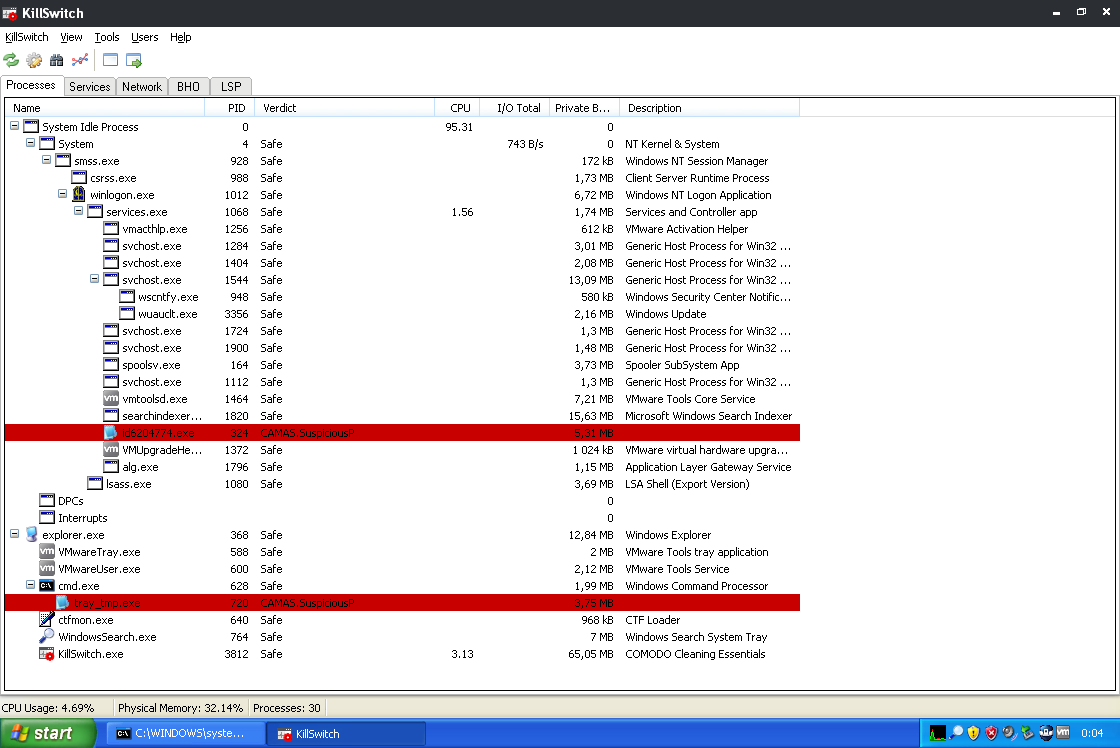Switch to the LSP tab

click(x=231, y=86)
